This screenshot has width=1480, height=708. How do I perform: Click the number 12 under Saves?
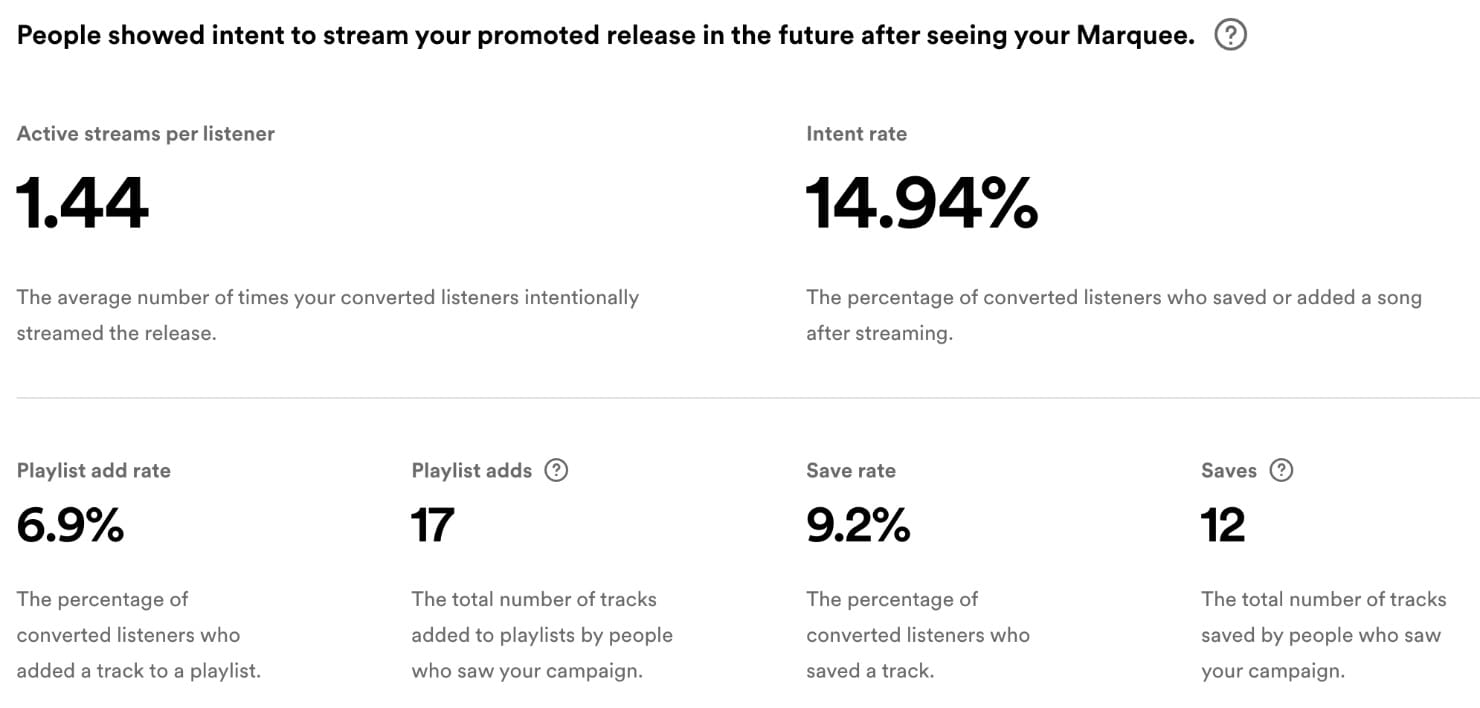click(x=1223, y=526)
